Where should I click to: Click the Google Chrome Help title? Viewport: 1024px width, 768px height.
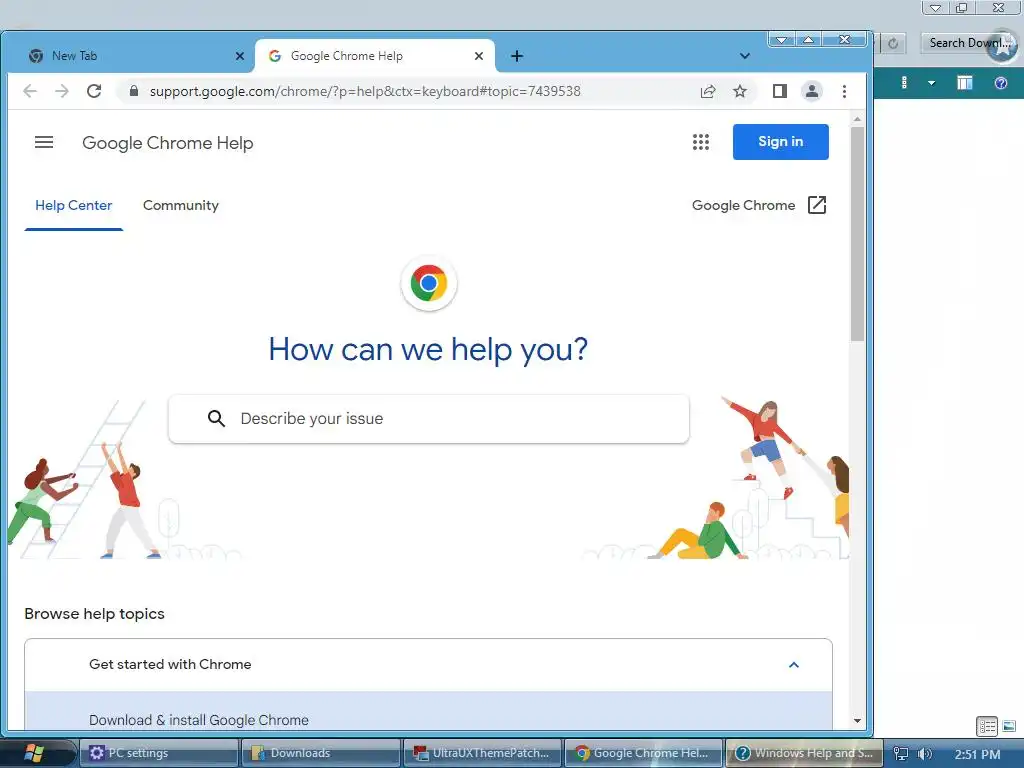pos(168,143)
